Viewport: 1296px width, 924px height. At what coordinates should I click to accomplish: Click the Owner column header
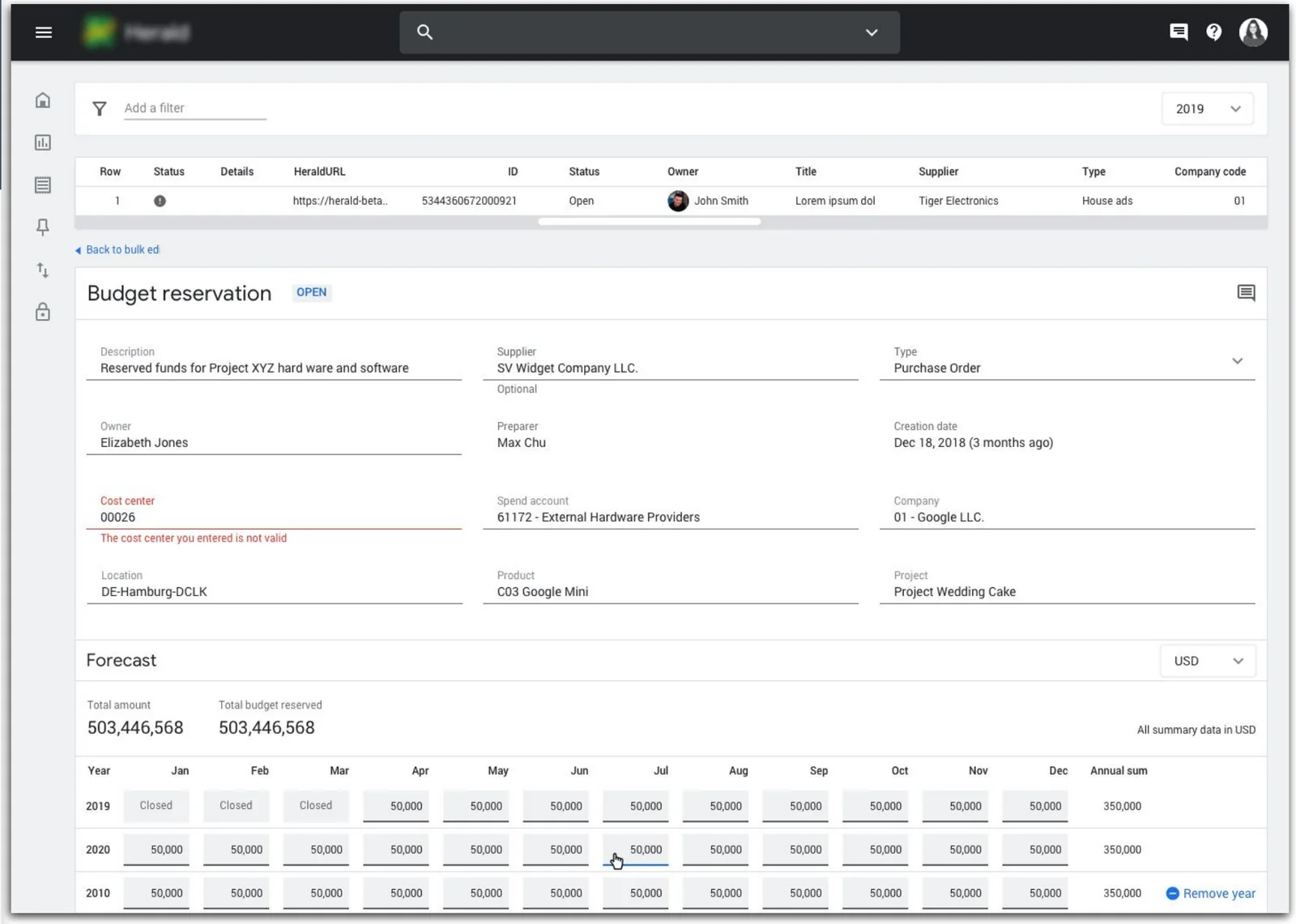[x=683, y=172]
